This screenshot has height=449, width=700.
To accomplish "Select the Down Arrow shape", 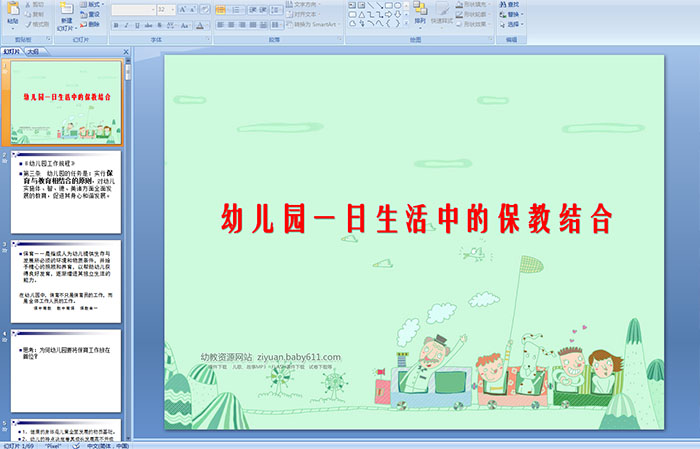I will [x=397, y=14].
